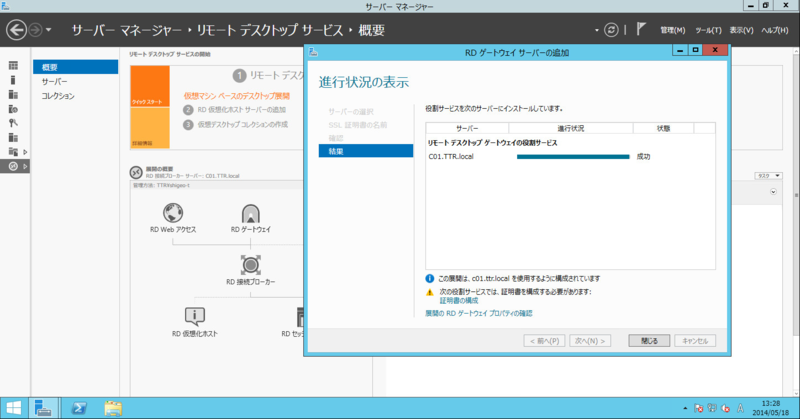Click the サーバー column header
This screenshot has height=419, width=800.
[467, 128]
